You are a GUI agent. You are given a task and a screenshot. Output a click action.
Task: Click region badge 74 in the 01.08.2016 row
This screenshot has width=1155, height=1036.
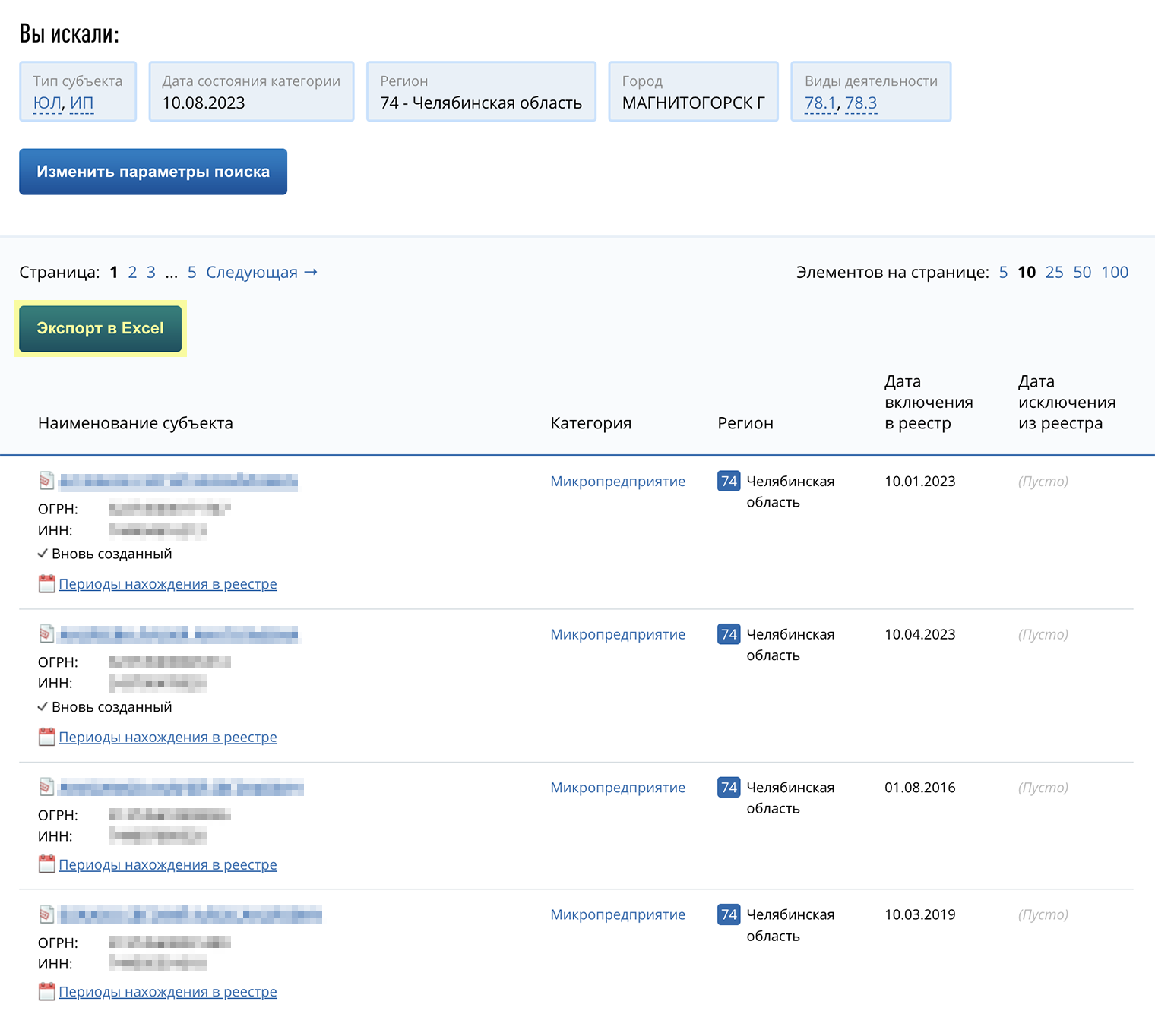(729, 788)
